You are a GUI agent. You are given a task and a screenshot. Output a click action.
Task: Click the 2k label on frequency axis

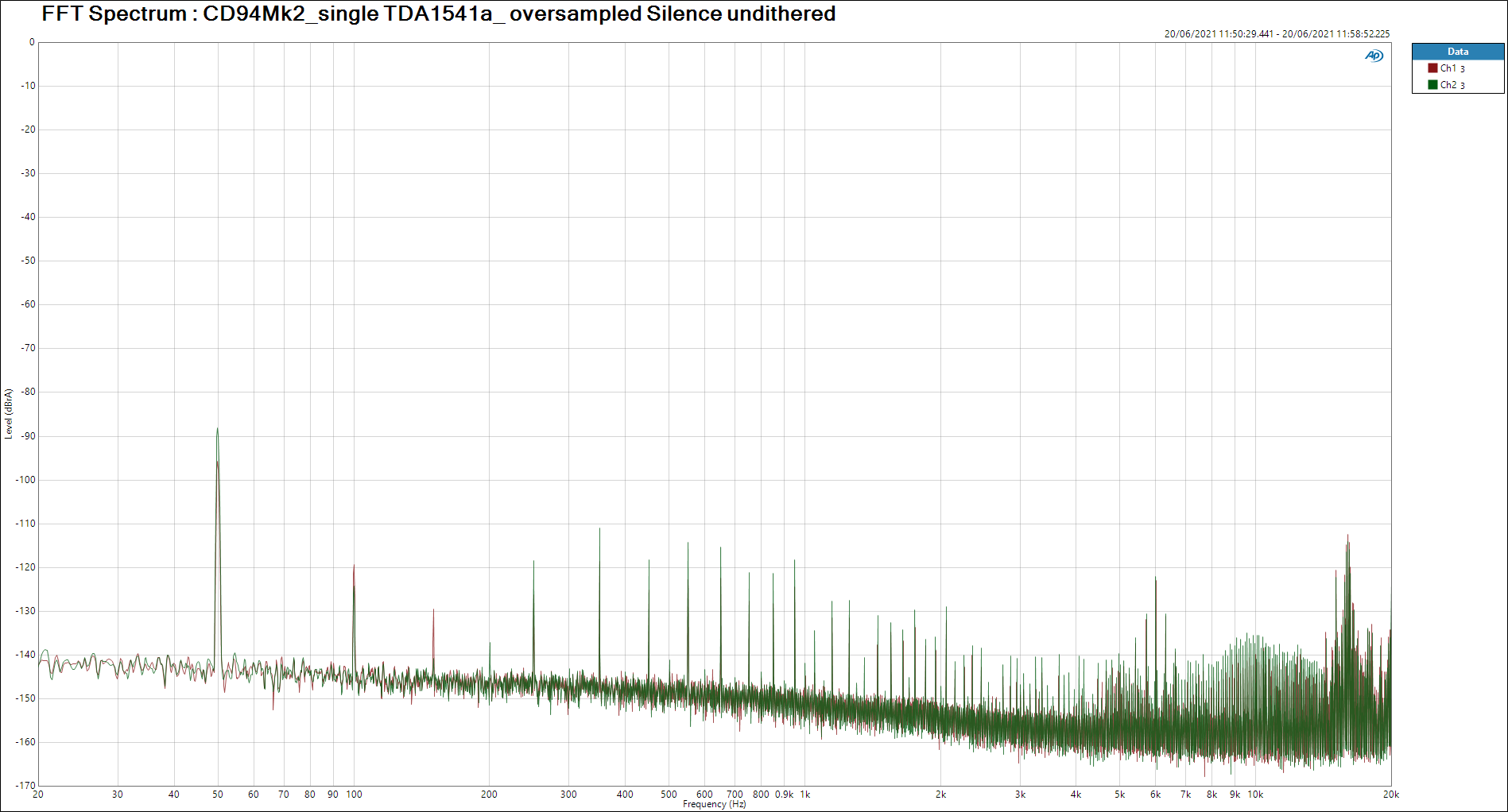tap(940, 795)
